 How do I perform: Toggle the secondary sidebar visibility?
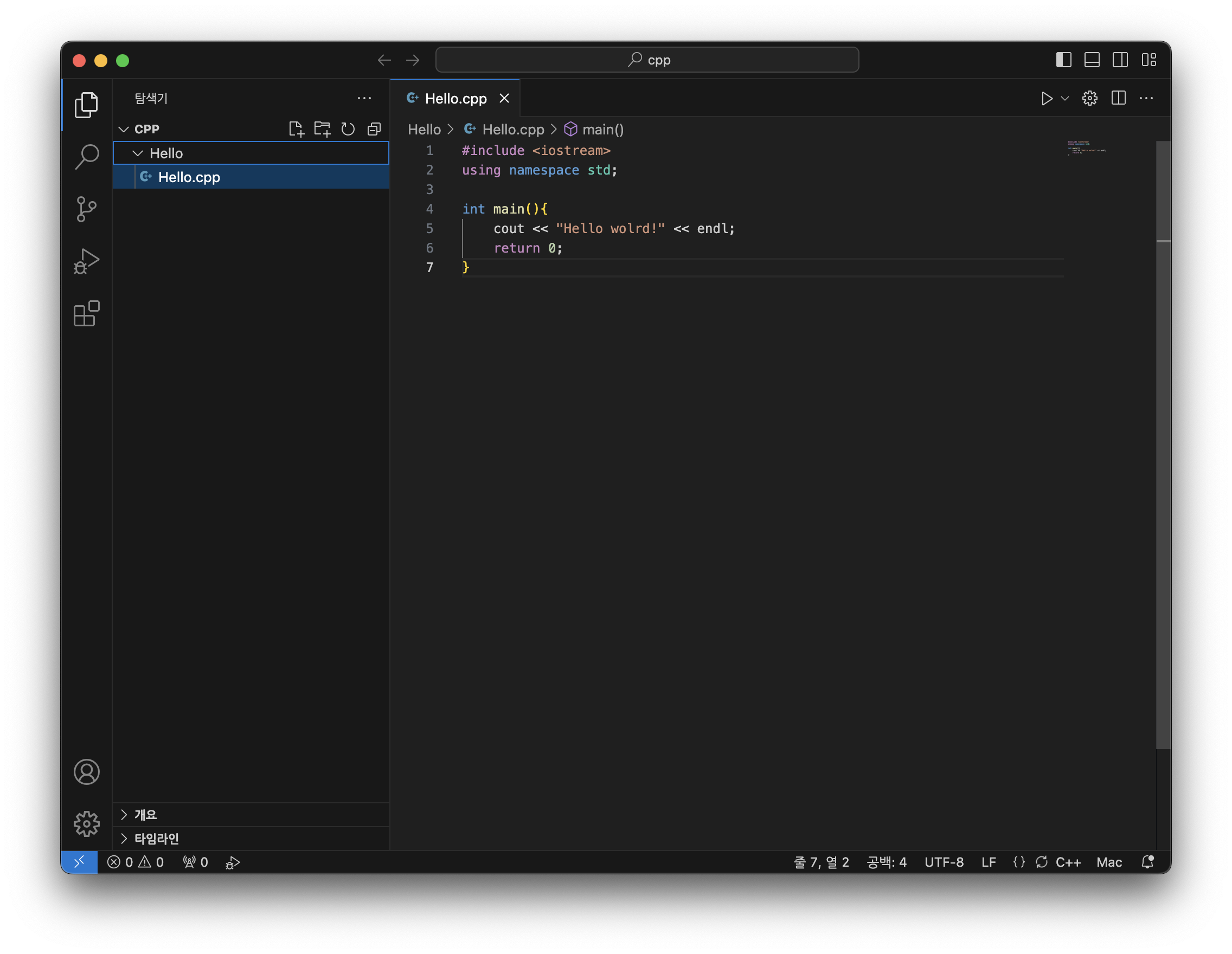[x=1120, y=60]
